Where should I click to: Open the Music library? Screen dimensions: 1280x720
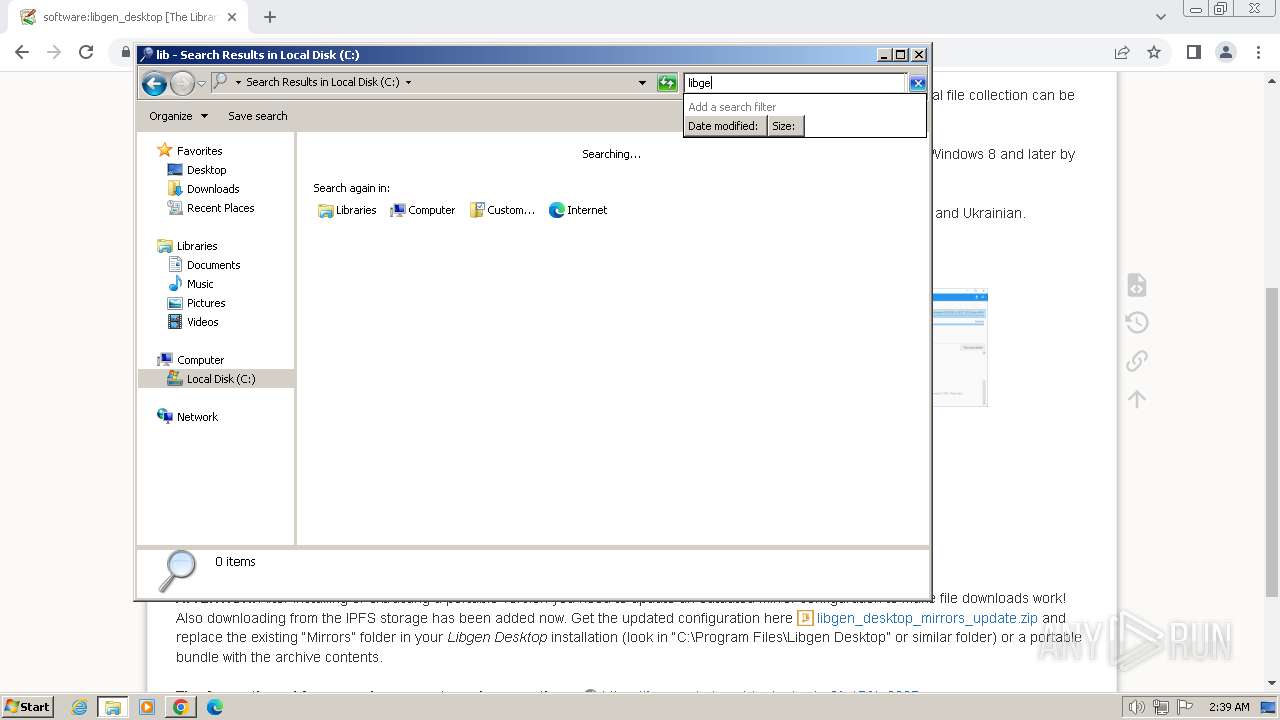[199, 284]
